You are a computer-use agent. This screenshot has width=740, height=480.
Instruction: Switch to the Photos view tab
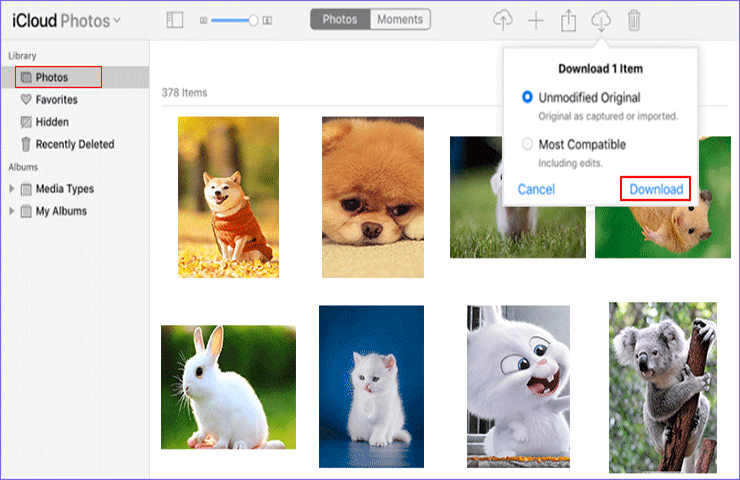(340, 19)
